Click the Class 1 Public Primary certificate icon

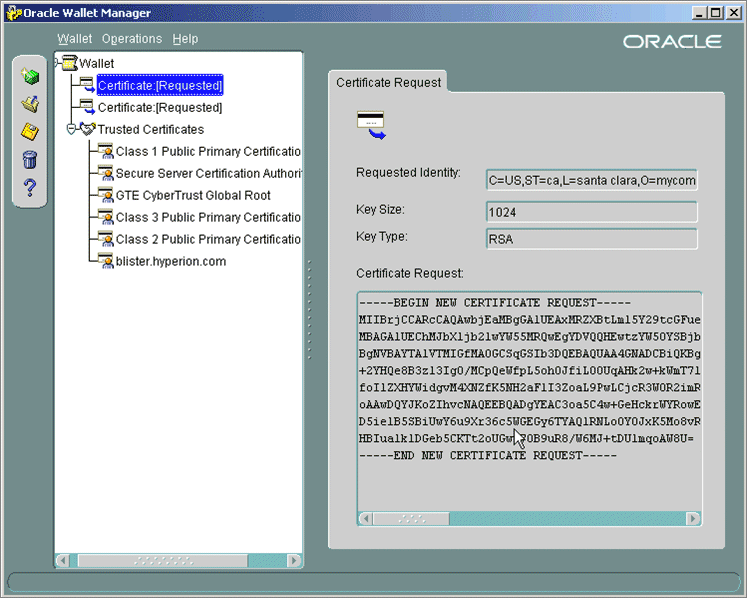click(x=105, y=151)
